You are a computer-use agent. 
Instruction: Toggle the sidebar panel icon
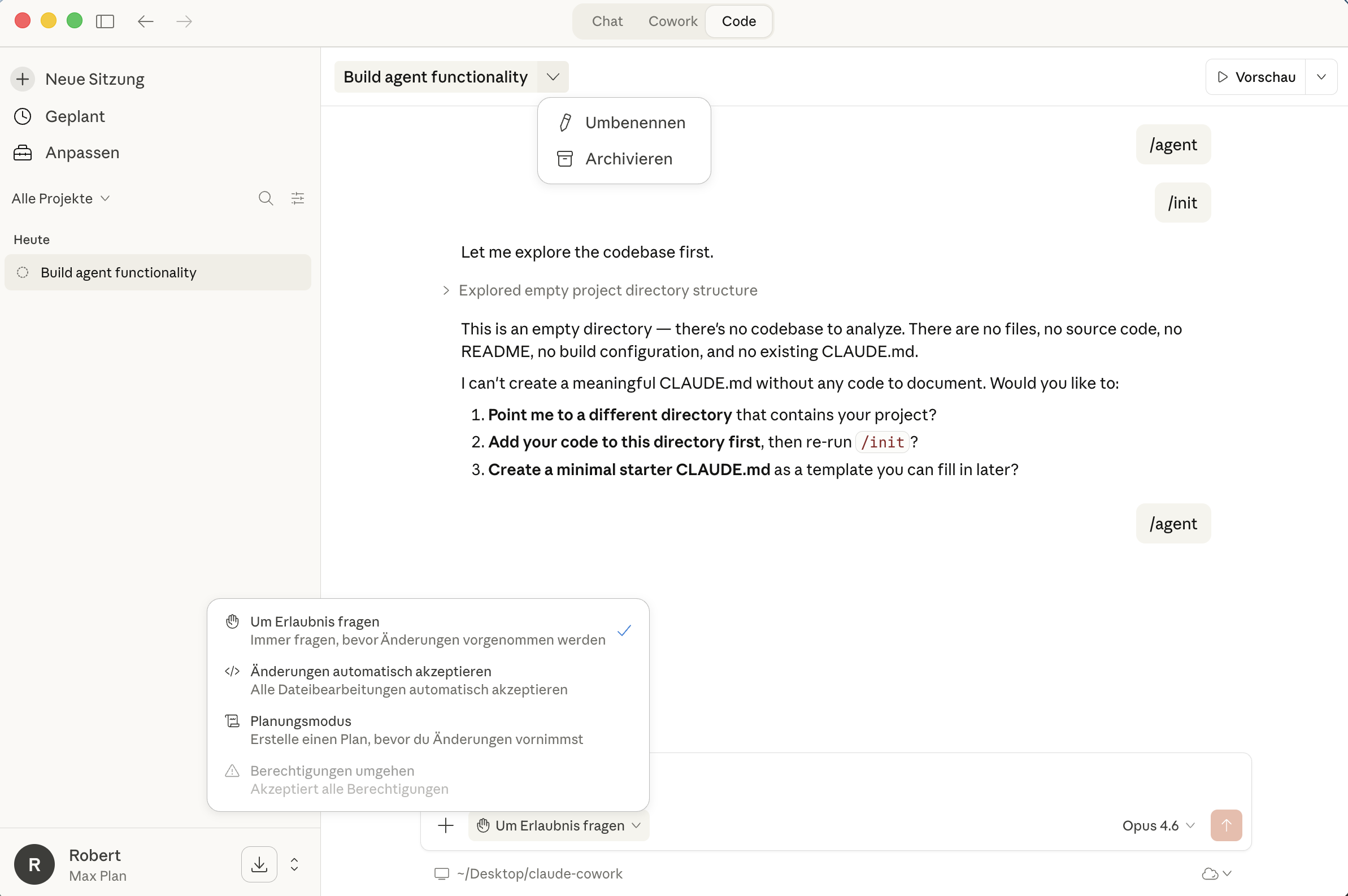(105, 21)
